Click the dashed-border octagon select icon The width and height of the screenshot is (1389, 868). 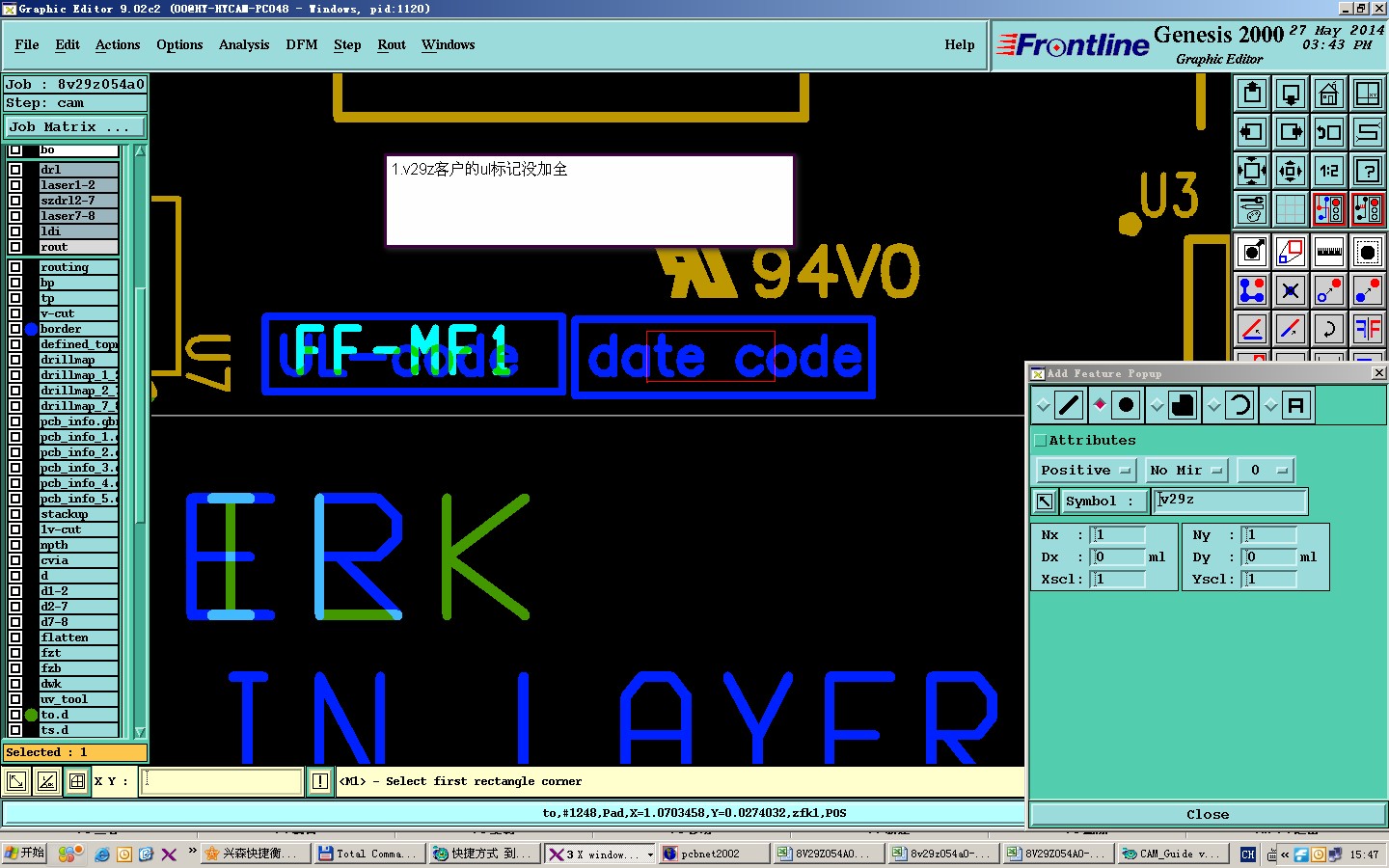[1368, 253]
